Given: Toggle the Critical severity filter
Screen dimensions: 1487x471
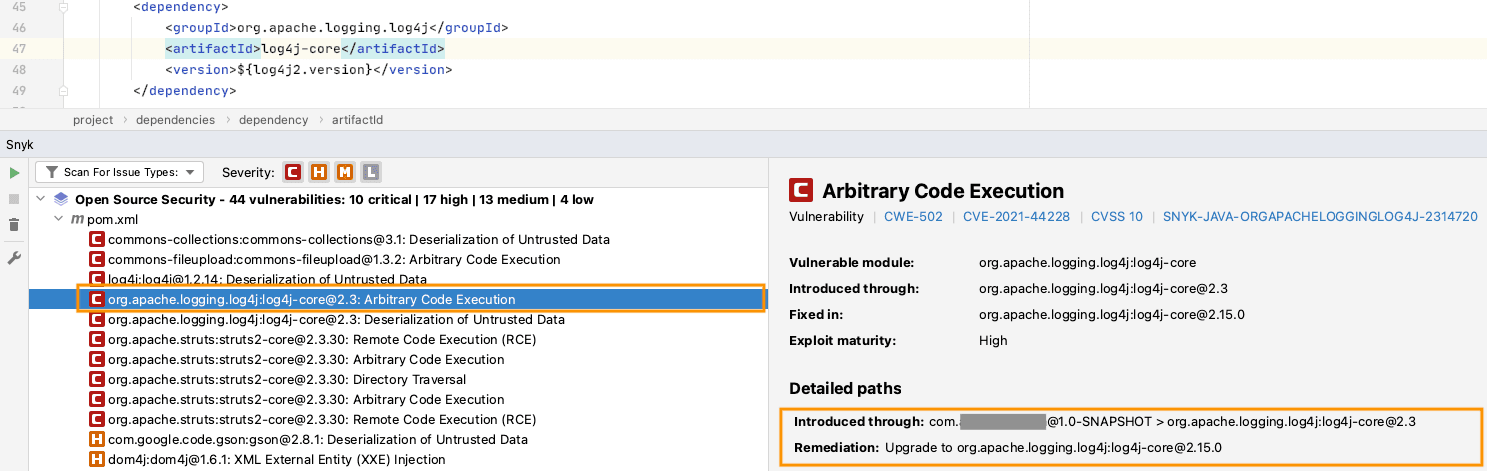Looking at the screenshot, I should point(293,172).
